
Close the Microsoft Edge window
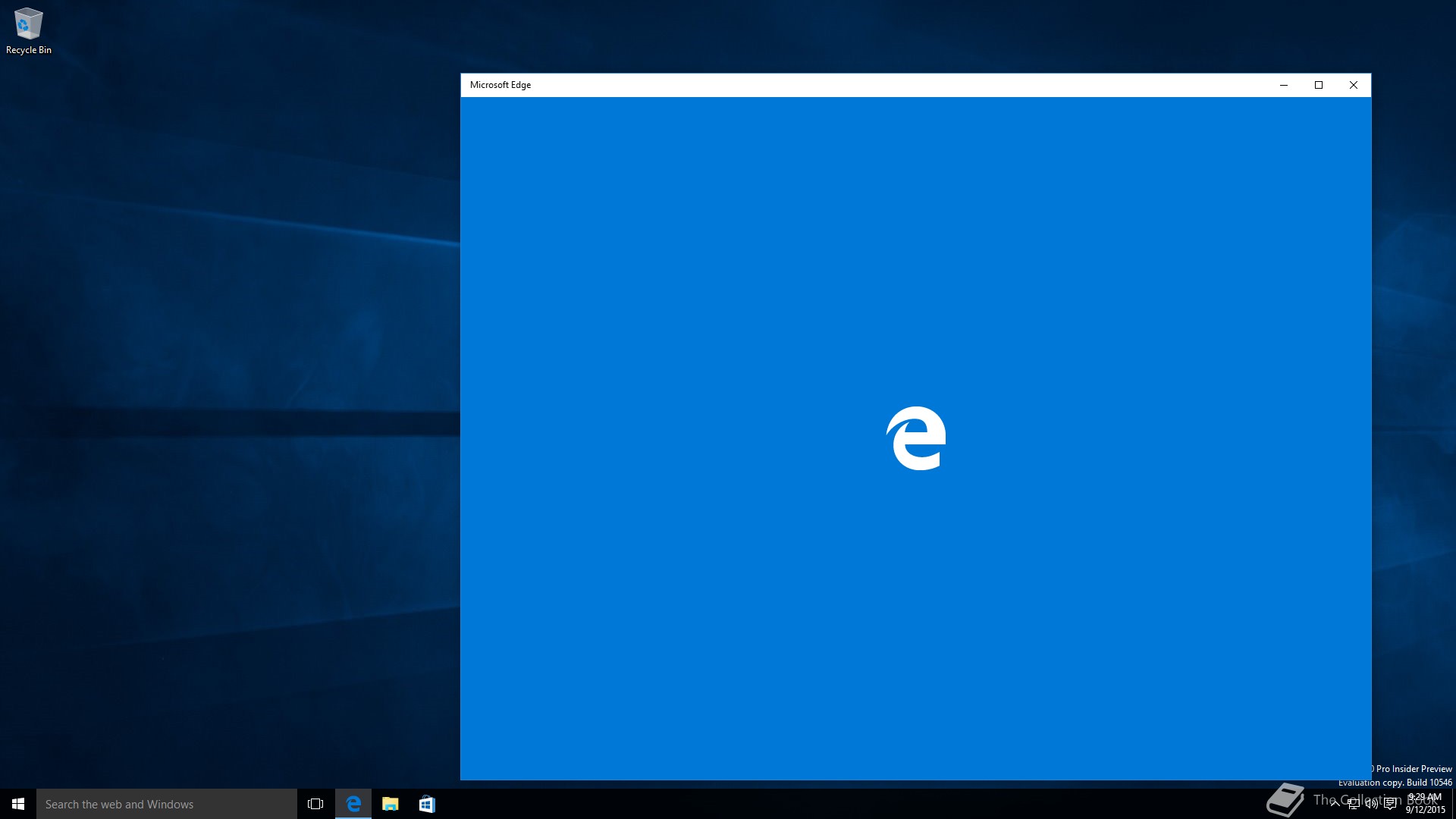pos(1354,85)
